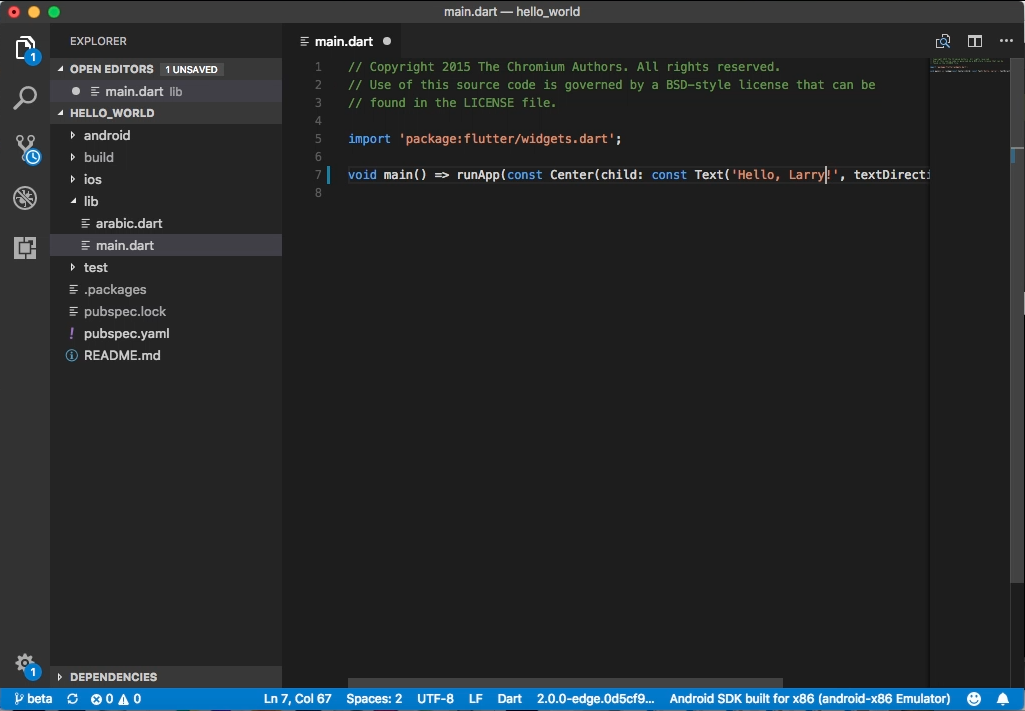This screenshot has width=1025, height=711.
Task: Click the LICENSE file comment on line 3
Action: (452, 103)
